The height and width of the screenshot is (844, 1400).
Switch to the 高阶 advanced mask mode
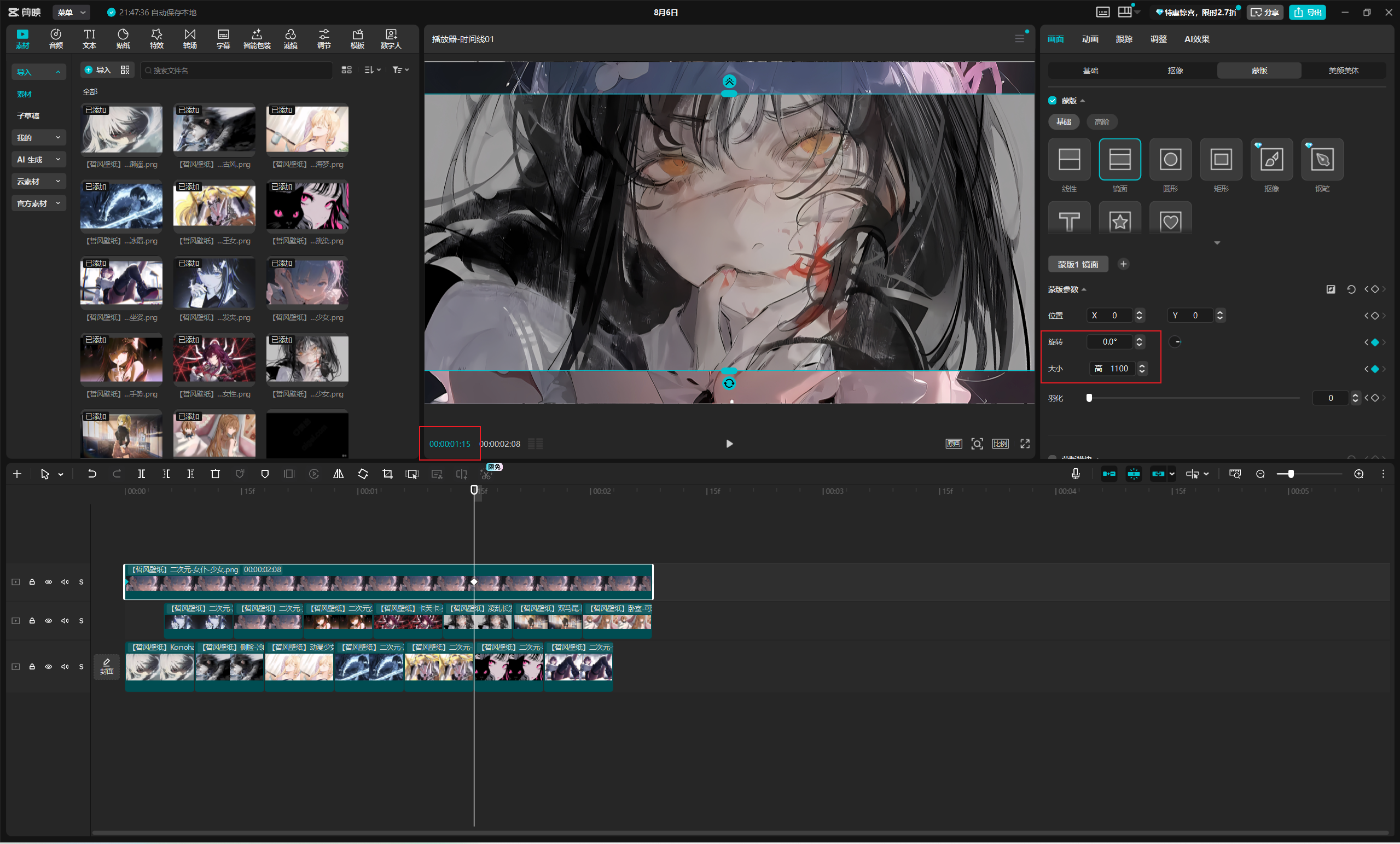(1101, 121)
